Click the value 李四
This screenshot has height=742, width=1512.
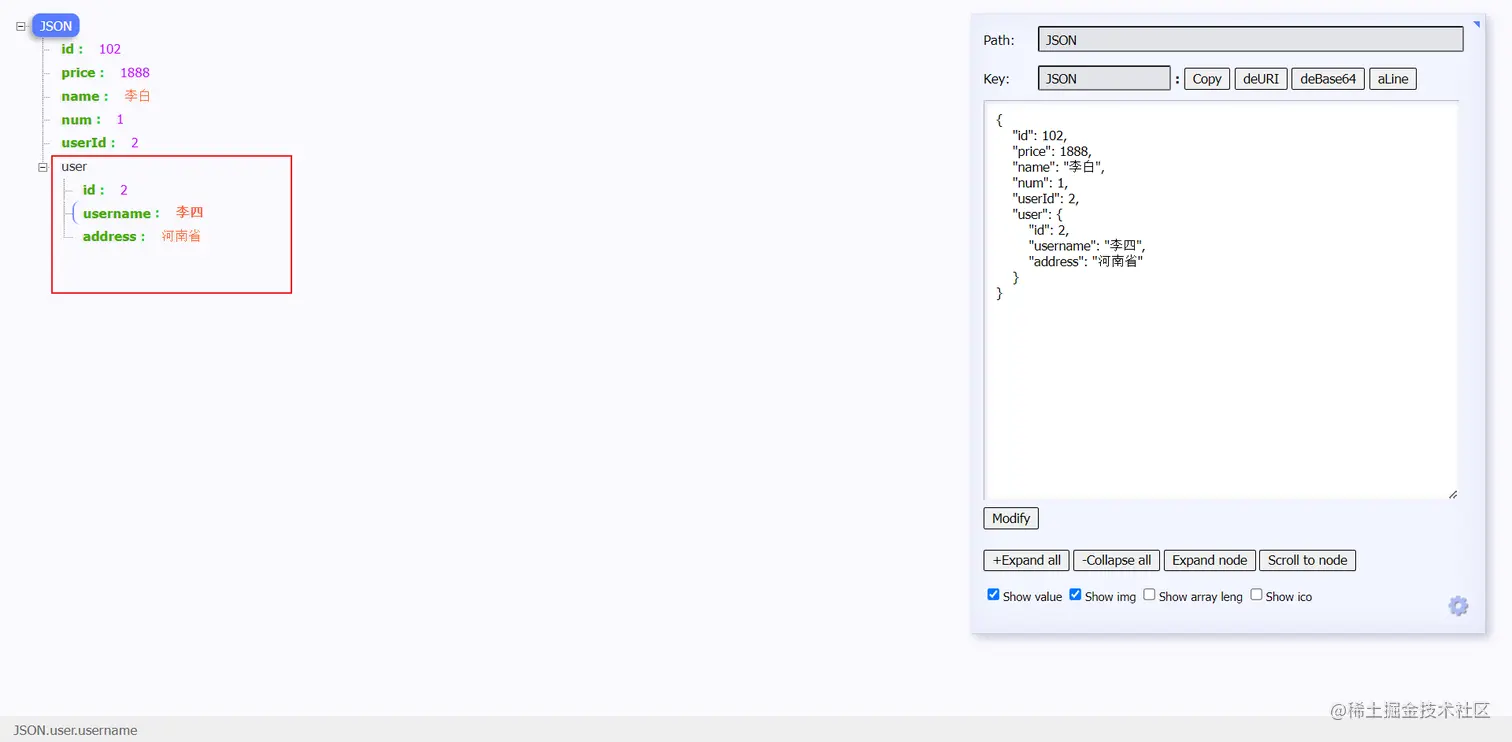click(x=190, y=213)
